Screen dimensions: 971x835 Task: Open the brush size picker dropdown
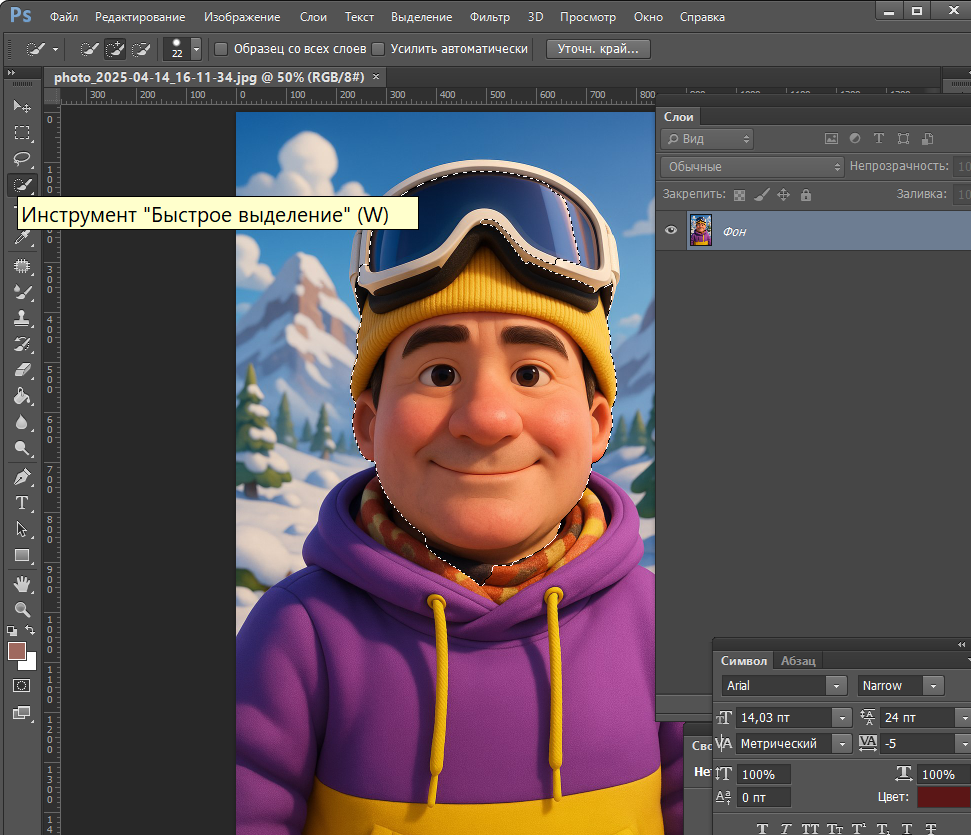click(x=196, y=49)
